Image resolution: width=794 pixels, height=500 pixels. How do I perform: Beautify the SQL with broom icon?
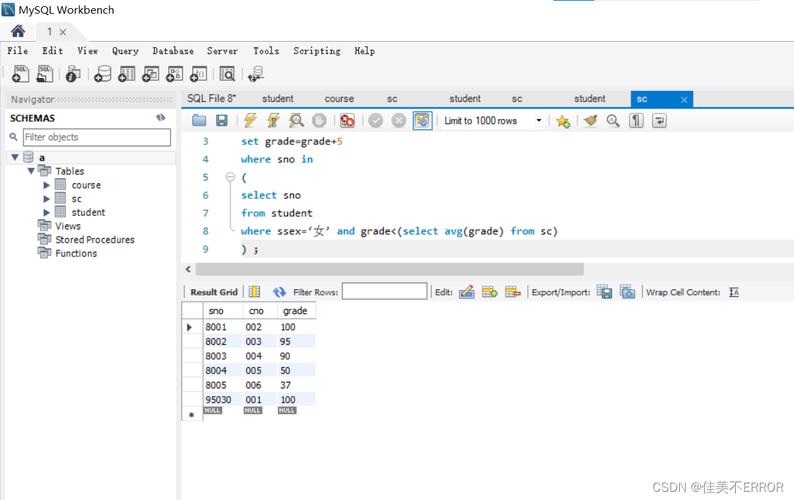[x=590, y=121]
